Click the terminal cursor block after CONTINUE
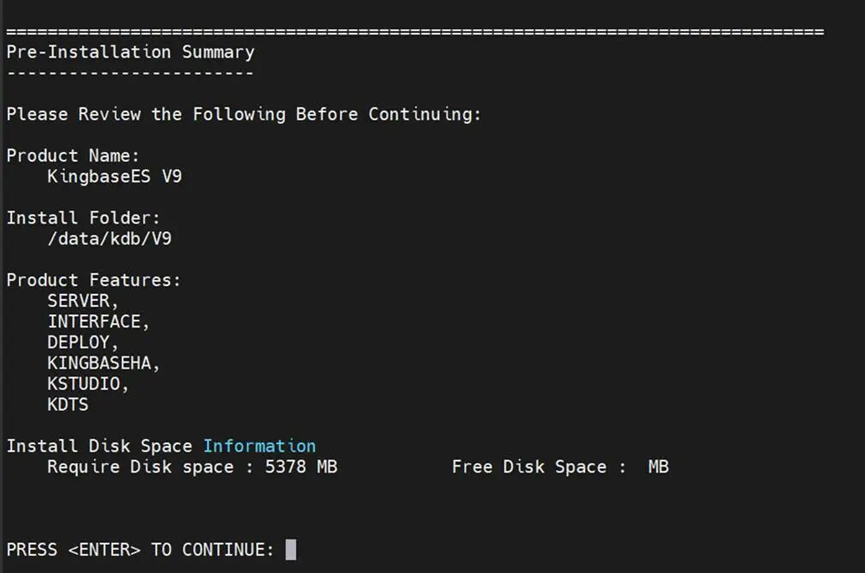Image resolution: width=865 pixels, height=573 pixels. tap(291, 550)
